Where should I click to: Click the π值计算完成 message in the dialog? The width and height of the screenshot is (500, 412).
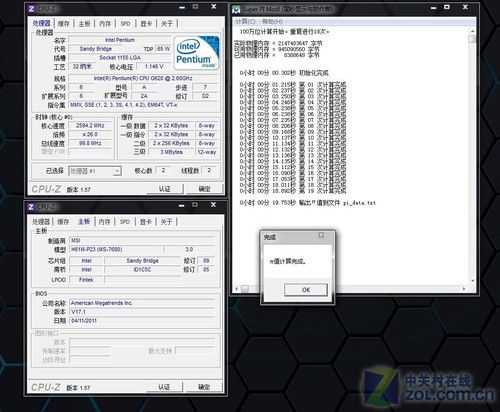pos(288,261)
